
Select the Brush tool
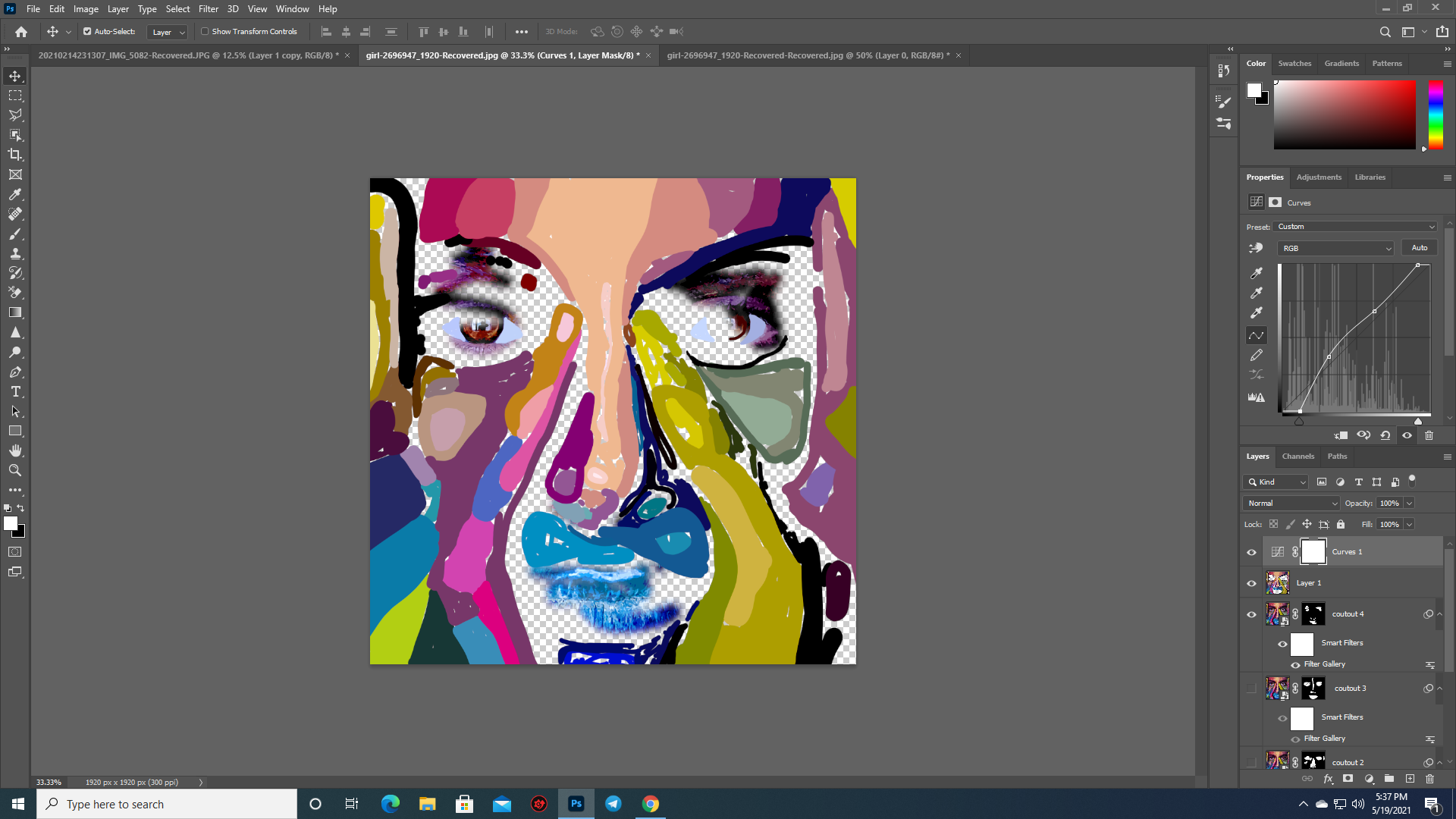point(15,234)
